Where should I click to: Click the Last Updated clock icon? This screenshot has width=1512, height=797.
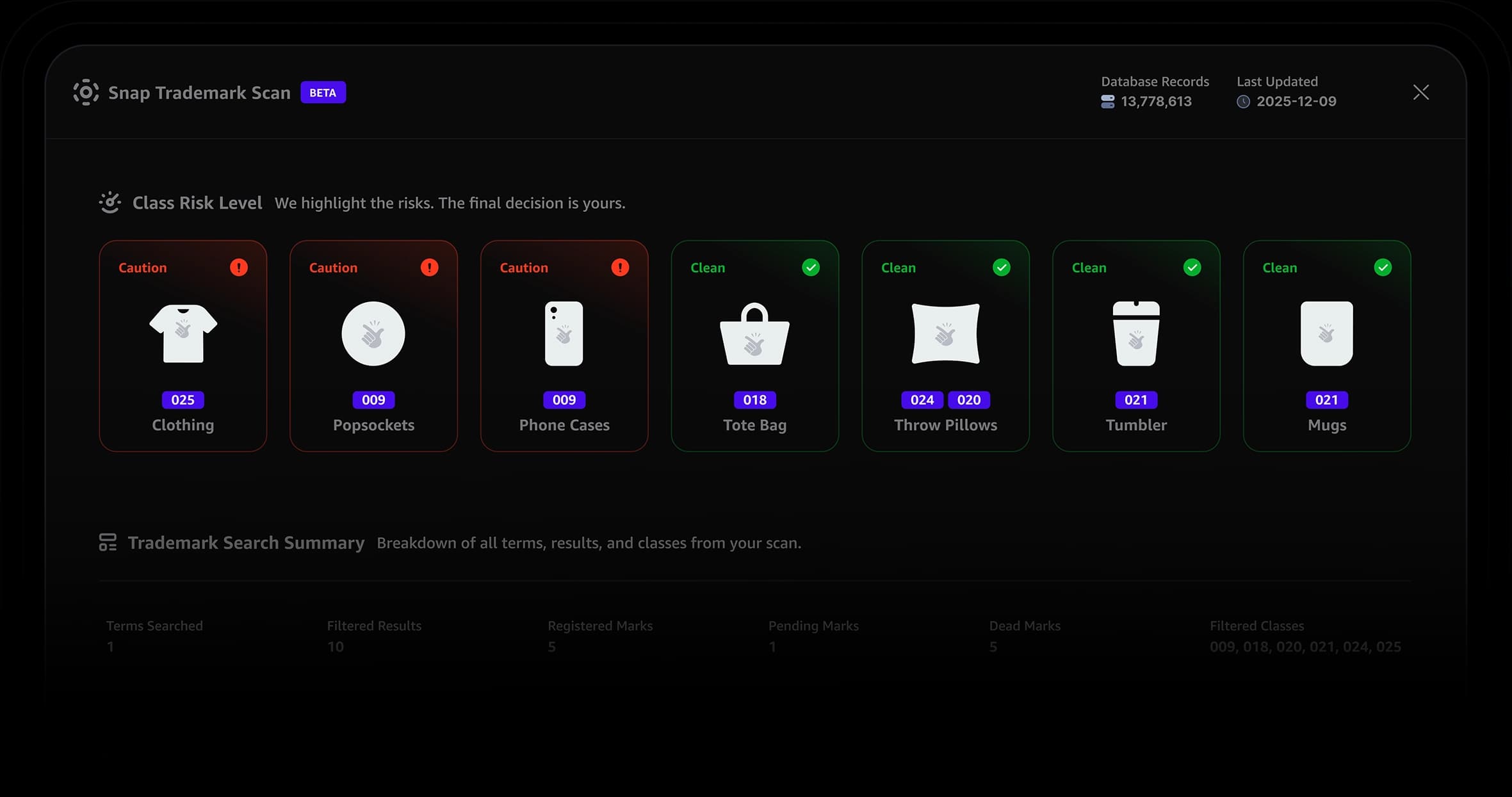coord(1243,102)
